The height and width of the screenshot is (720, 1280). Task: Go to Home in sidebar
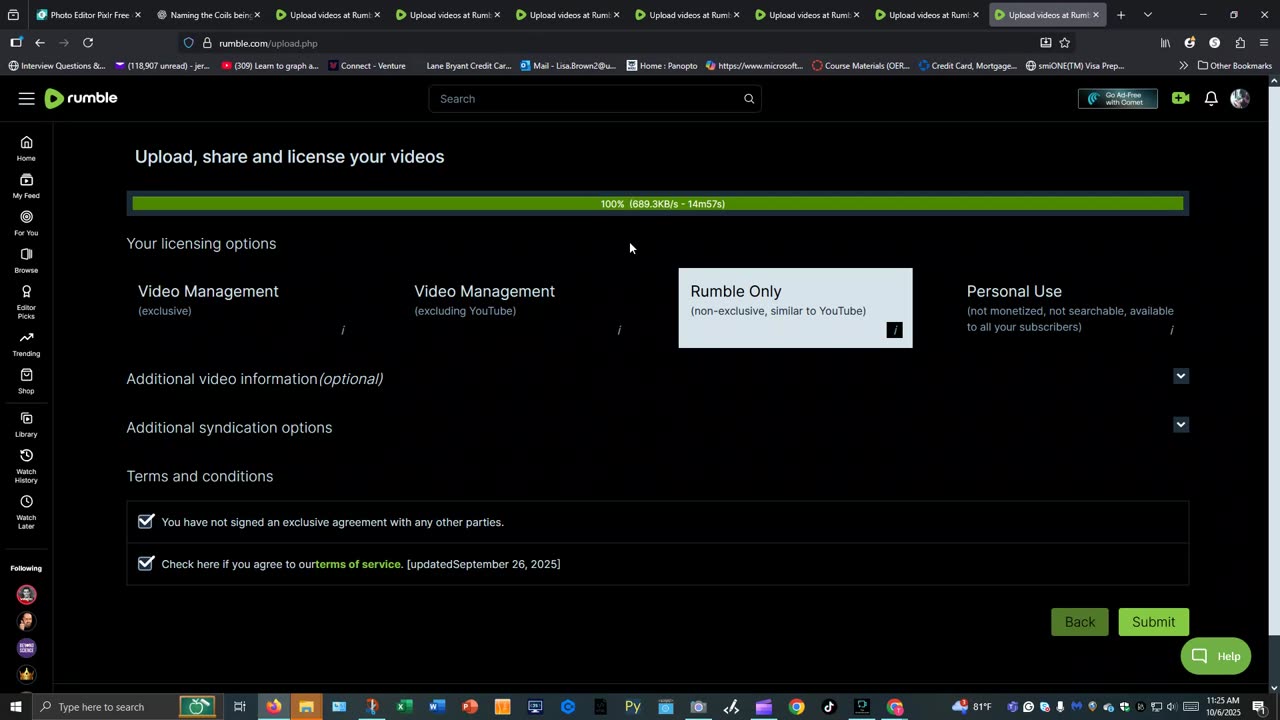pos(26,148)
